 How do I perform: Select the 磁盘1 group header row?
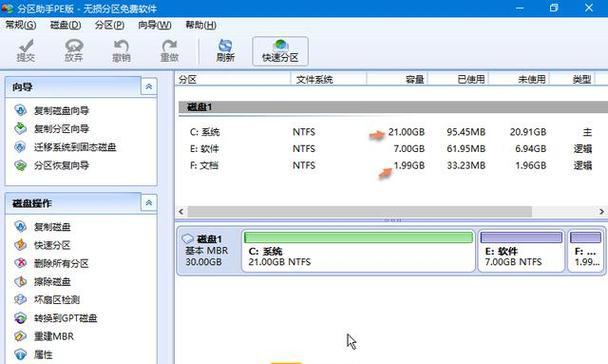click(393, 107)
